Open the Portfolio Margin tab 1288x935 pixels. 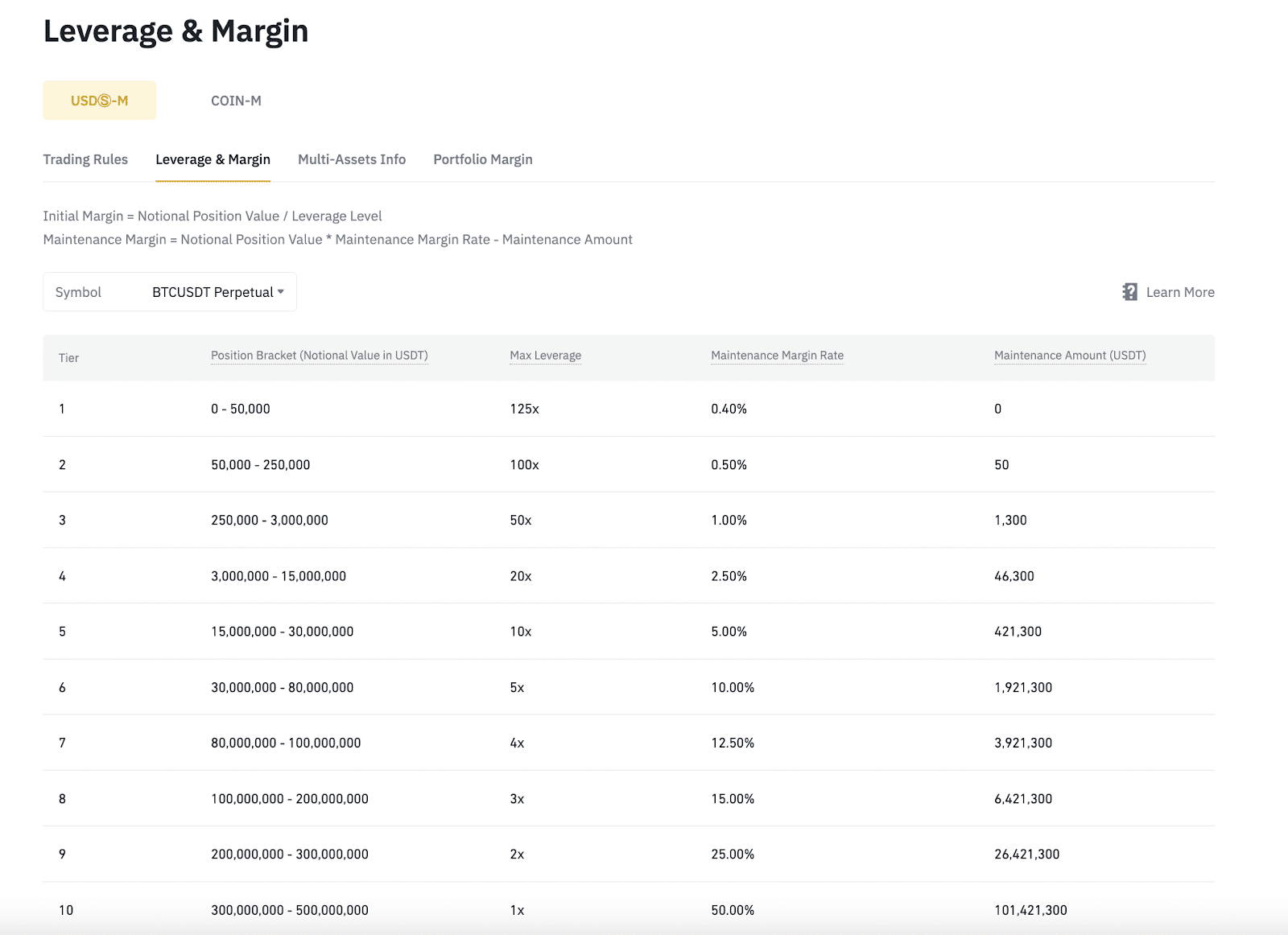tap(483, 159)
